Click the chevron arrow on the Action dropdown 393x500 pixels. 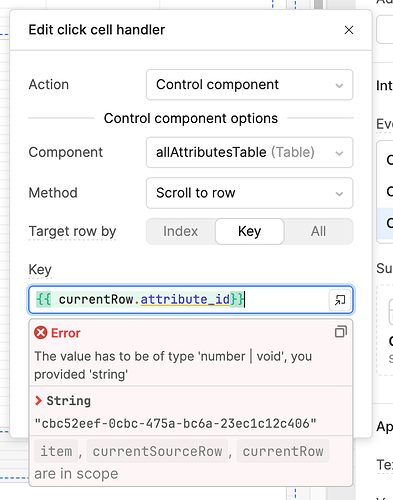click(339, 85)
